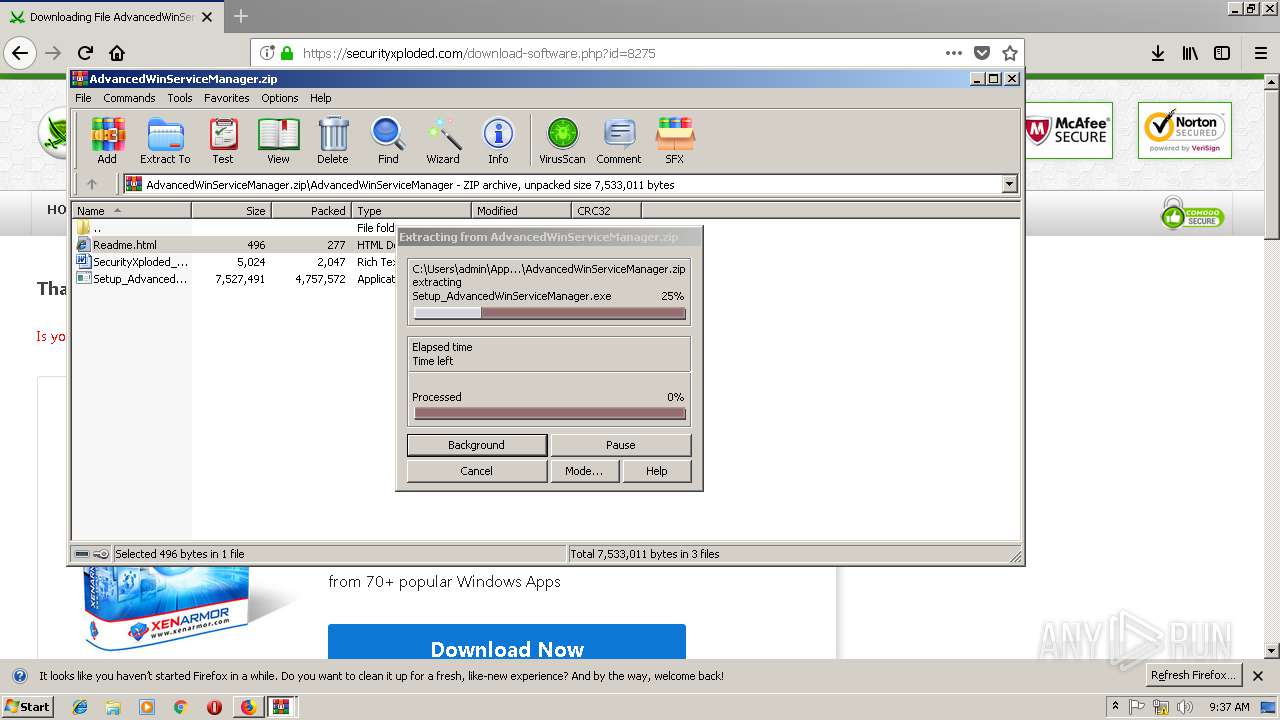The height and width of the screenshot is (720, 1280).
Task: Close the Downloading File tab
Action: tap(207, 17)
